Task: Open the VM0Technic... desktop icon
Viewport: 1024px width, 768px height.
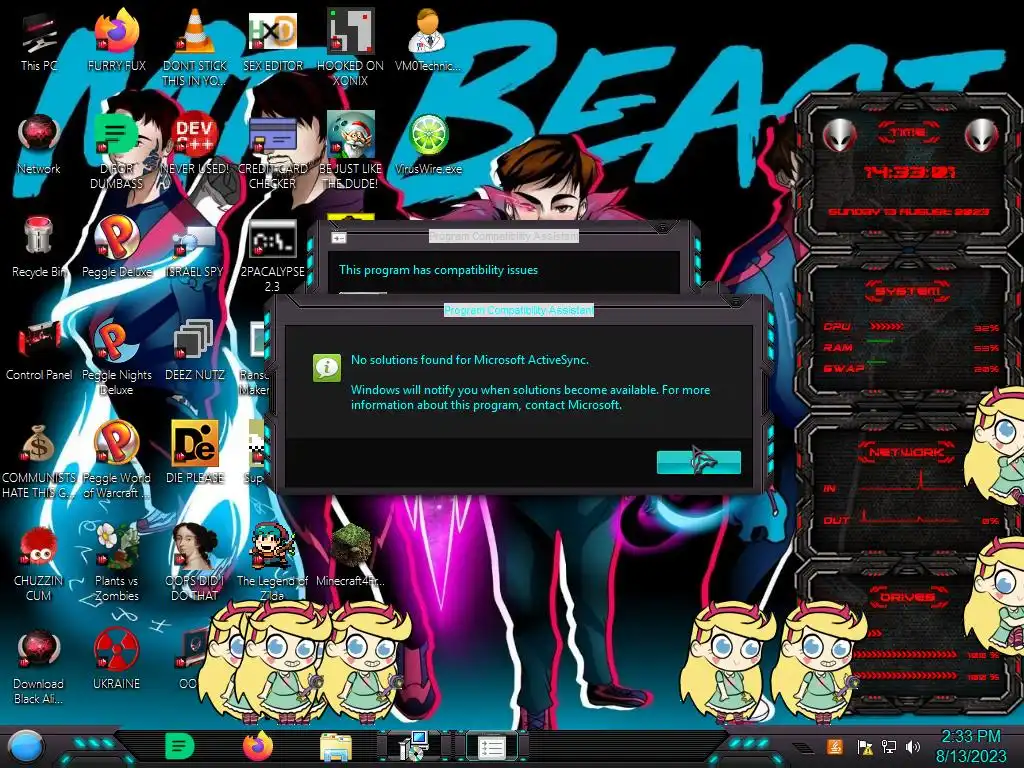Action: point(428,40)
